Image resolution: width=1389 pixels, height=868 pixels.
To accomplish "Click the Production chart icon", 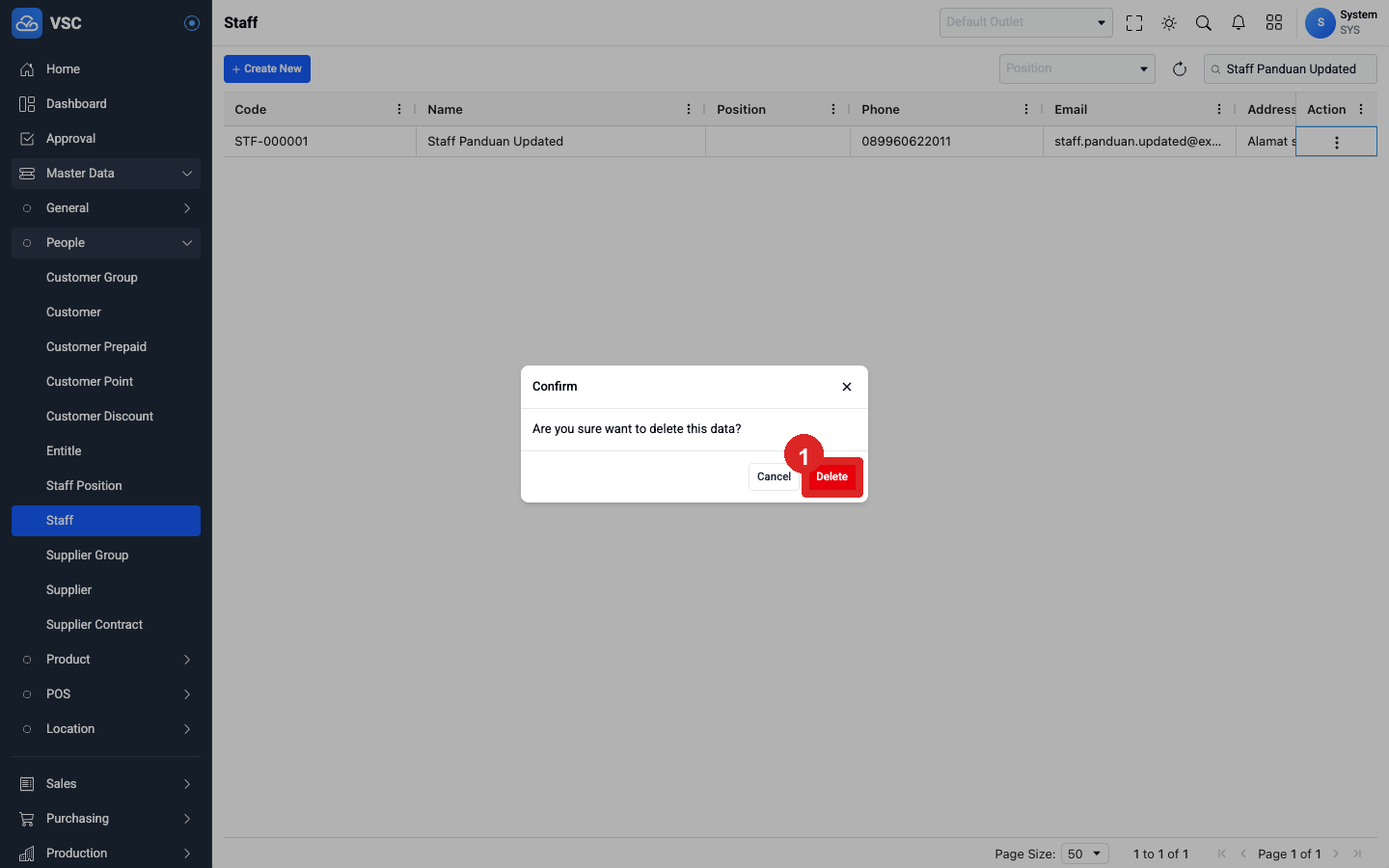I will (27, 854).
